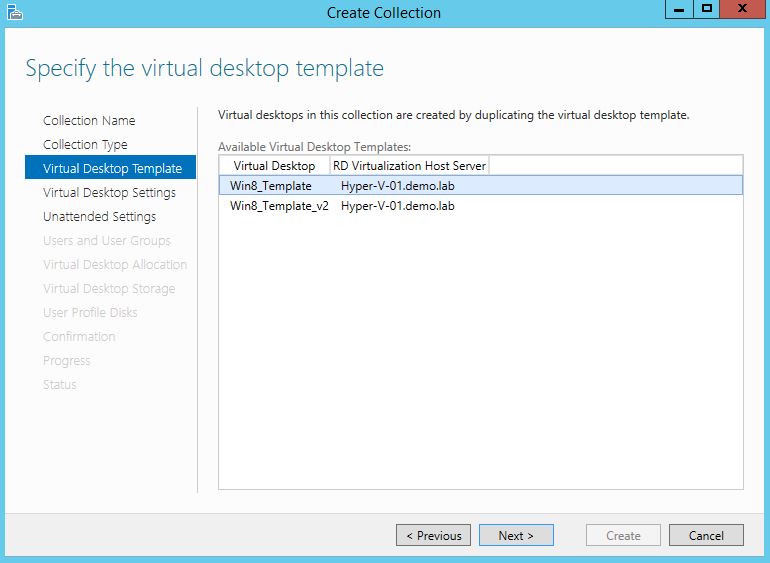
Task: Select Virtual Desktop Template step in sidebar
Action: click(111, 169)
